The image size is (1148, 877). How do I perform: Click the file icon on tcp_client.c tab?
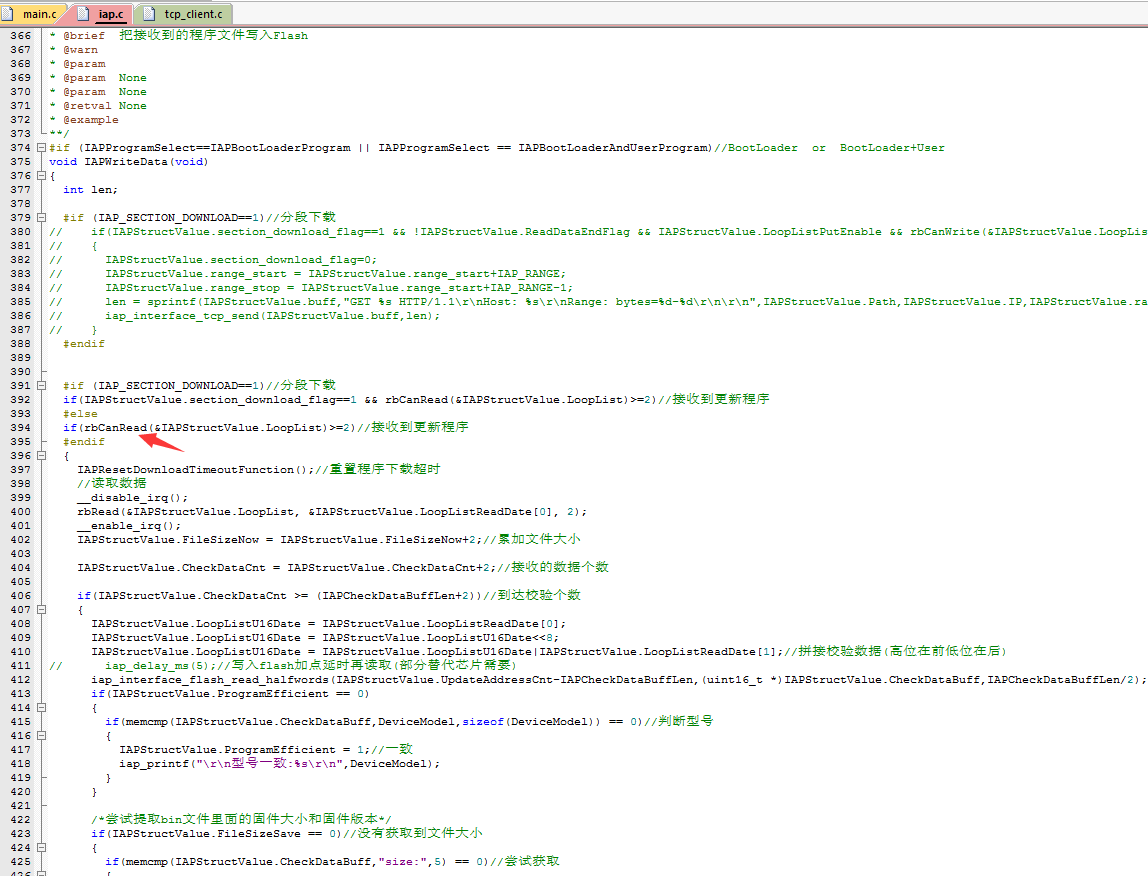149,14
